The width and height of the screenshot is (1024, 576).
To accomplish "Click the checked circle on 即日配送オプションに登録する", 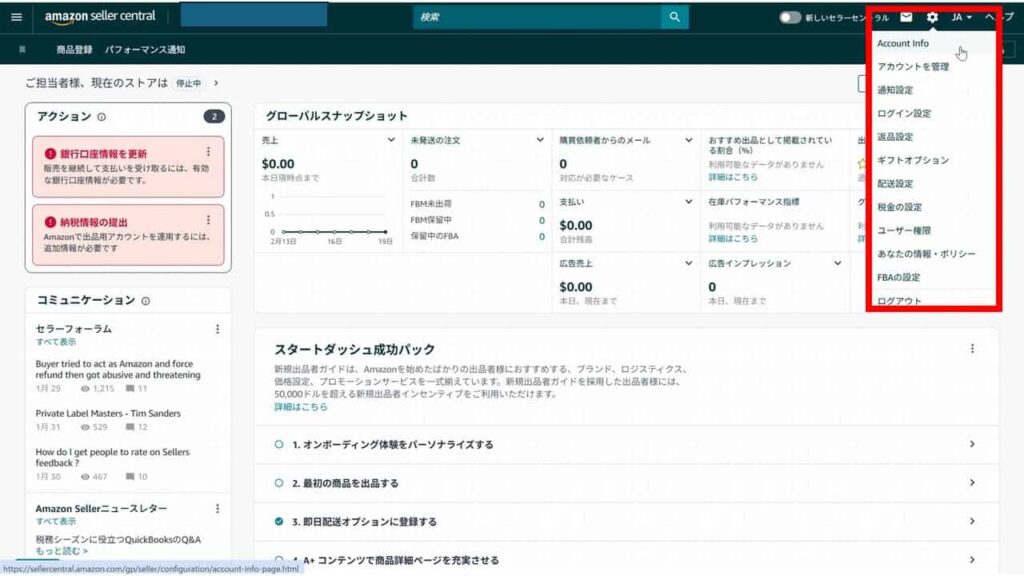I will coord(278,521).
